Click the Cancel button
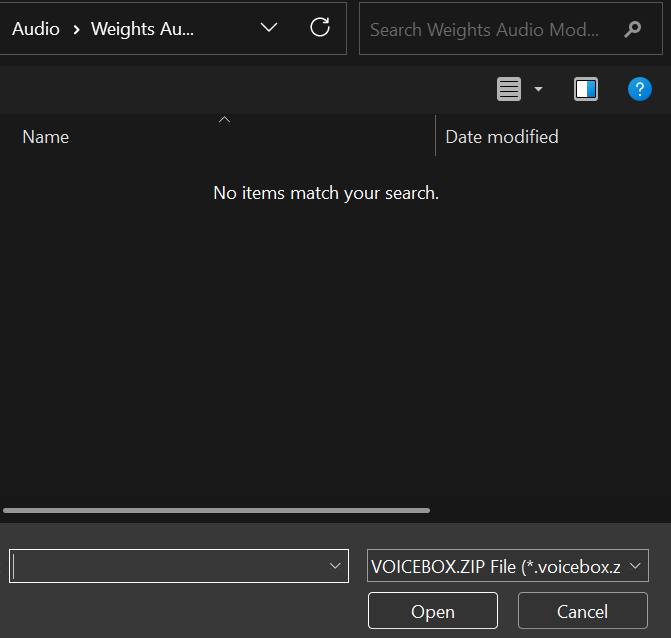The height and width of the screenshot is (638, 671). click(582, 611)
